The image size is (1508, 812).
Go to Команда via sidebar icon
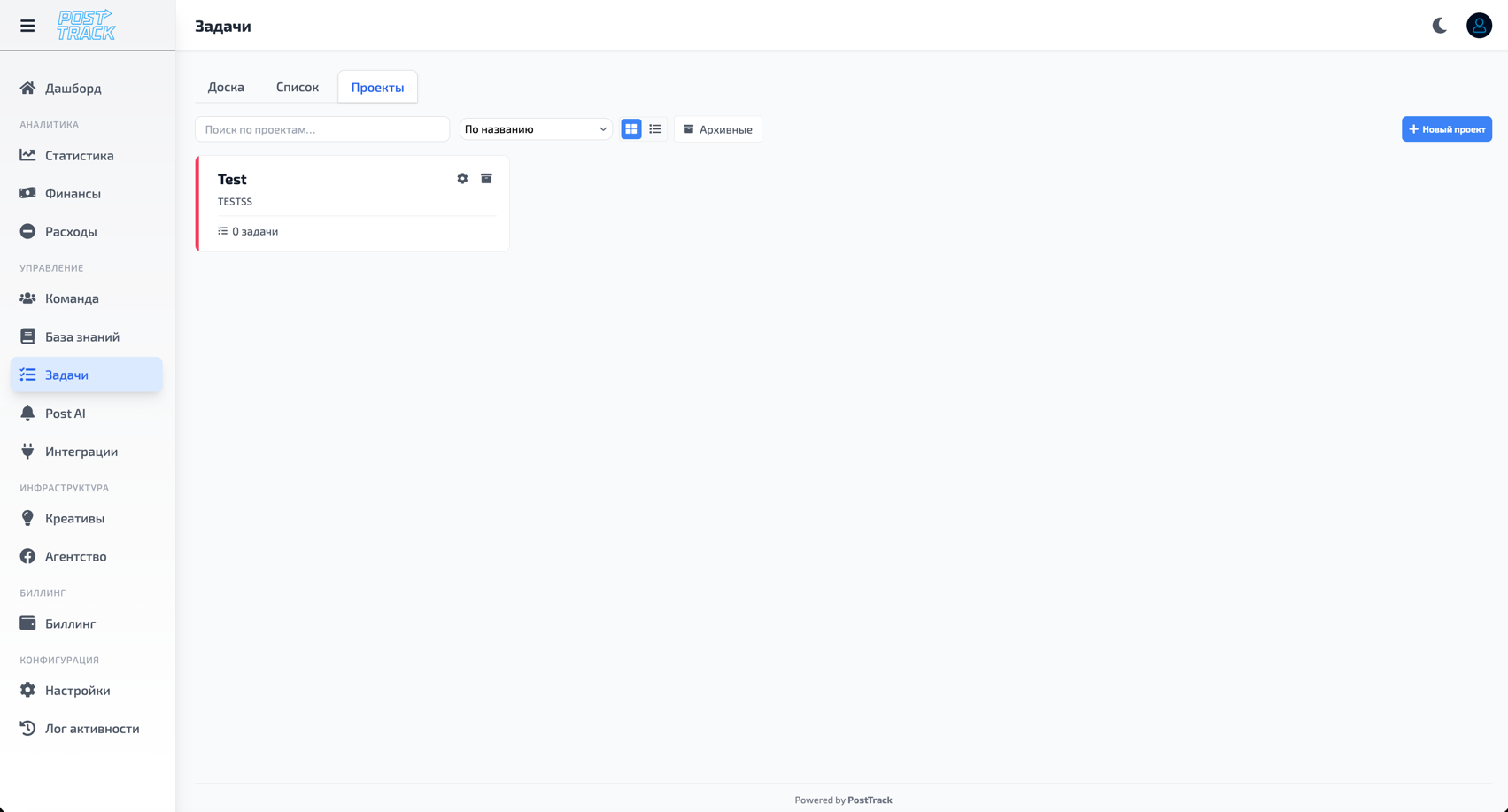pos(73,298)
